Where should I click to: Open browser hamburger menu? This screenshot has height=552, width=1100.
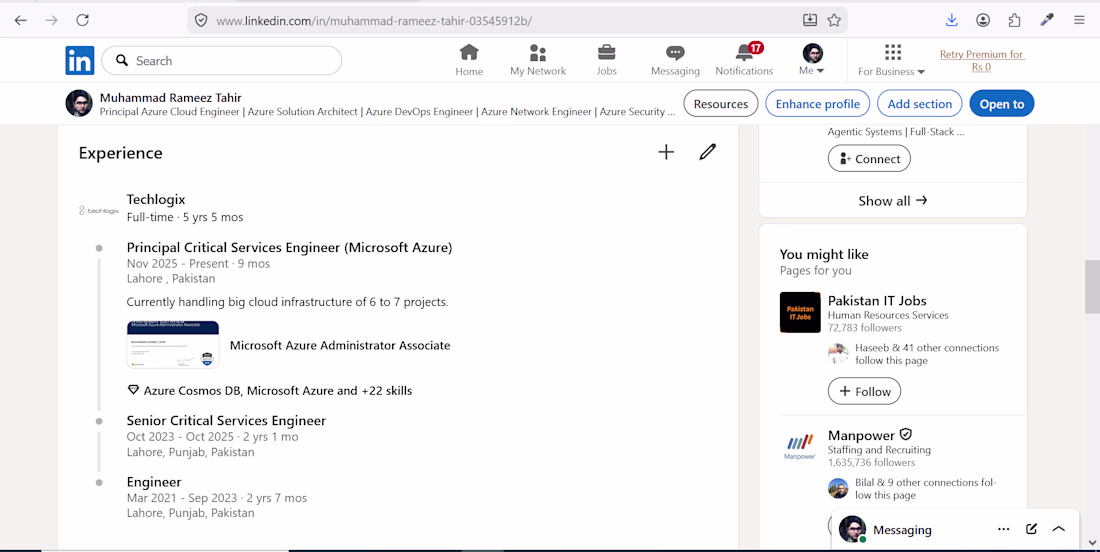pos(1079,20)
